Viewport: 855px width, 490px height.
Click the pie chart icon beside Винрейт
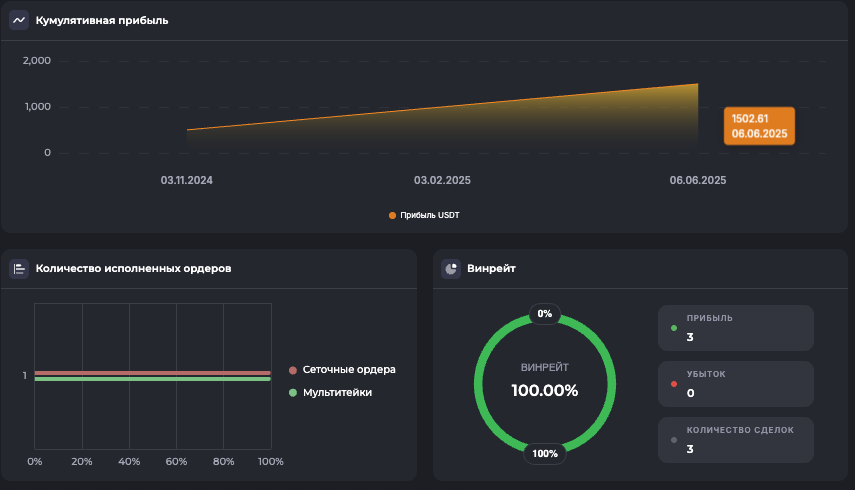(451, 268)
